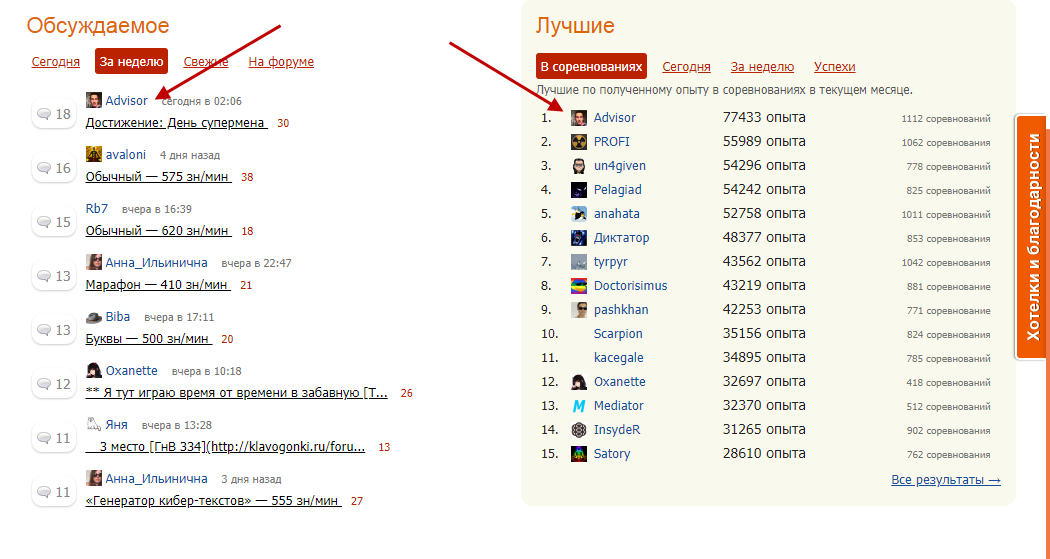Open post Буквы — 500 зн/мин

tap(149, 339)
